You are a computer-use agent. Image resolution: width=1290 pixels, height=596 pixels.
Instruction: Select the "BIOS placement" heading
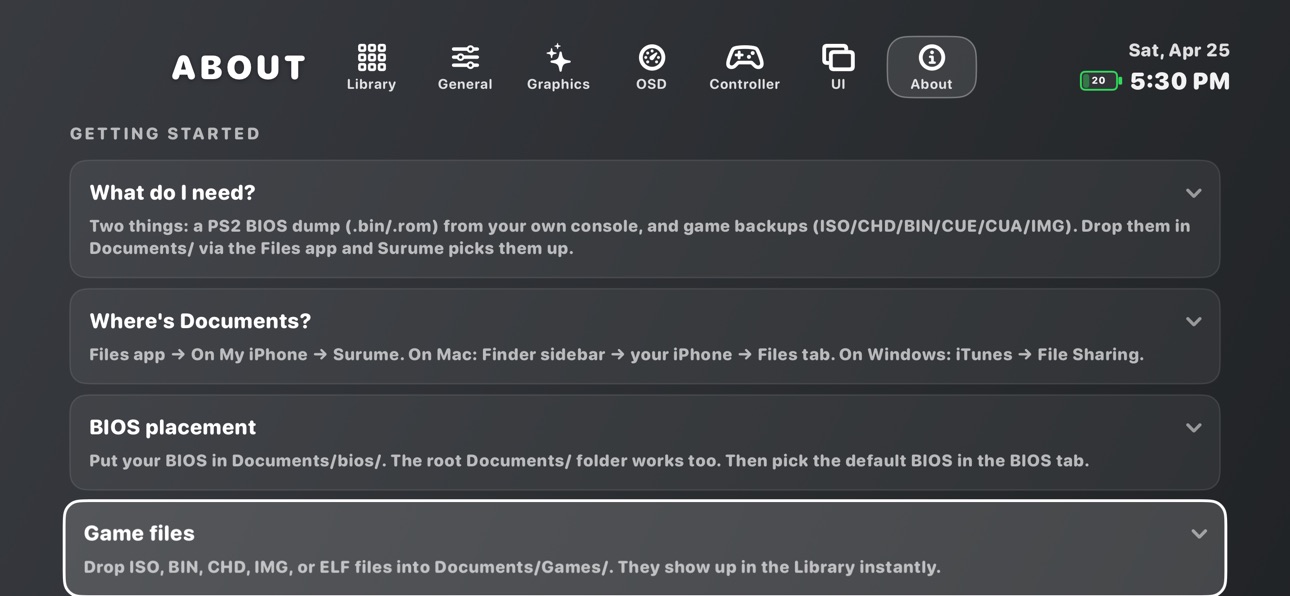[172, 427]
